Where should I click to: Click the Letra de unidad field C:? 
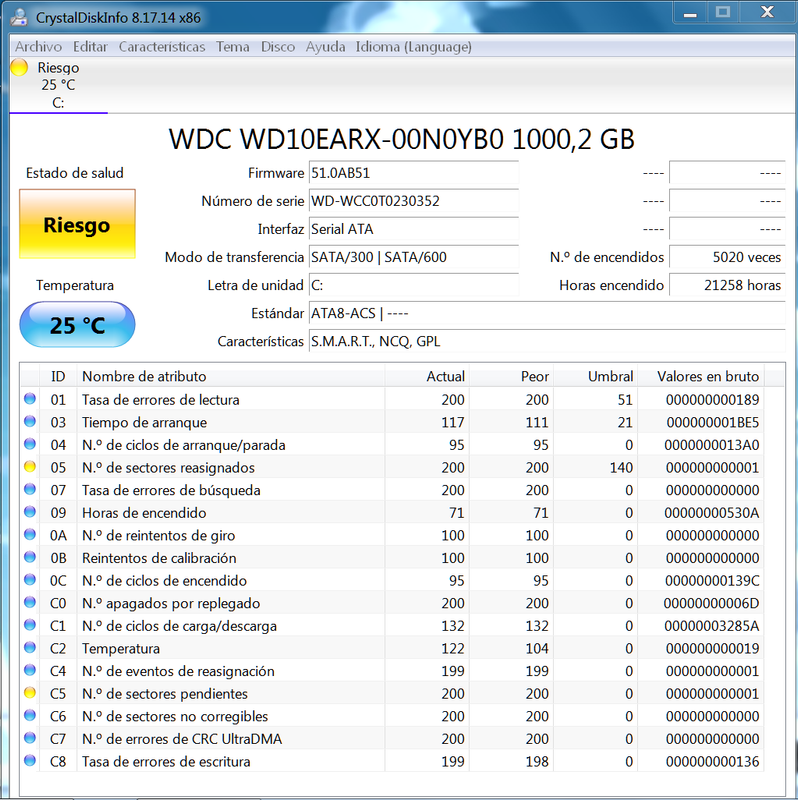414,285
